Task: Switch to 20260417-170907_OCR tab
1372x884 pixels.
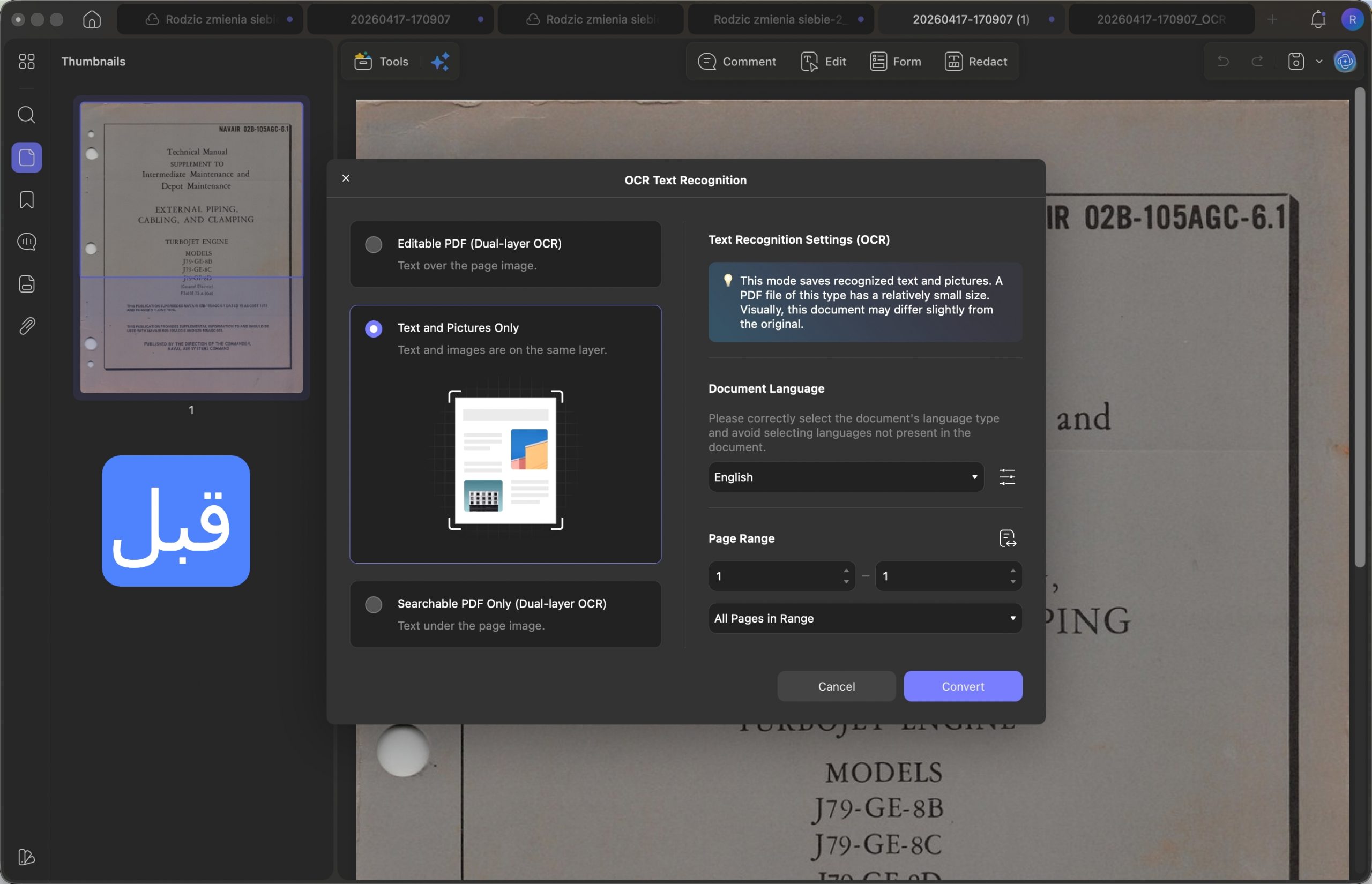Action: click(x=1161, y=19)
